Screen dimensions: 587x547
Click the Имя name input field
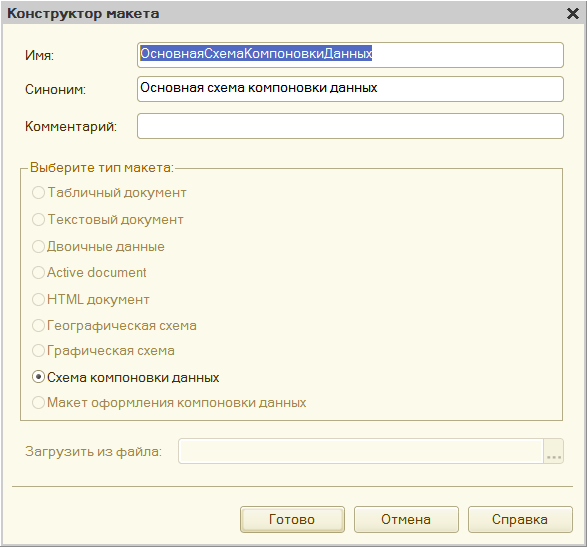click(350, 55)
